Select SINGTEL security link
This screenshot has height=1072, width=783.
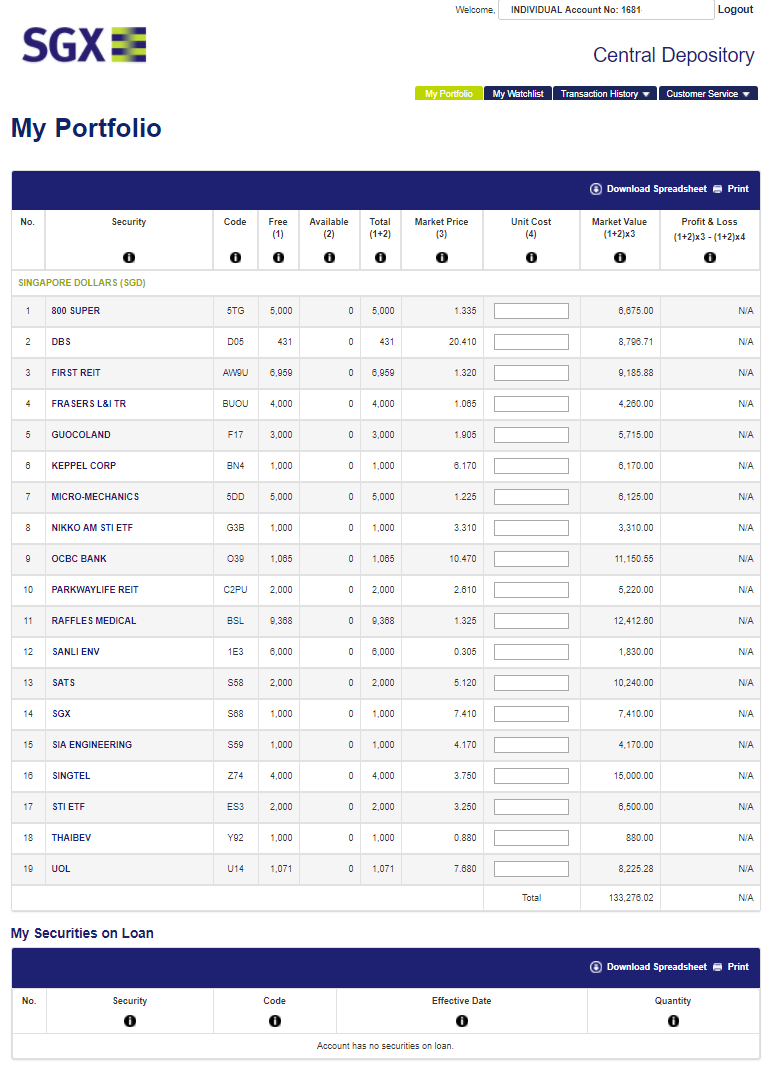[x=71, y=775]
